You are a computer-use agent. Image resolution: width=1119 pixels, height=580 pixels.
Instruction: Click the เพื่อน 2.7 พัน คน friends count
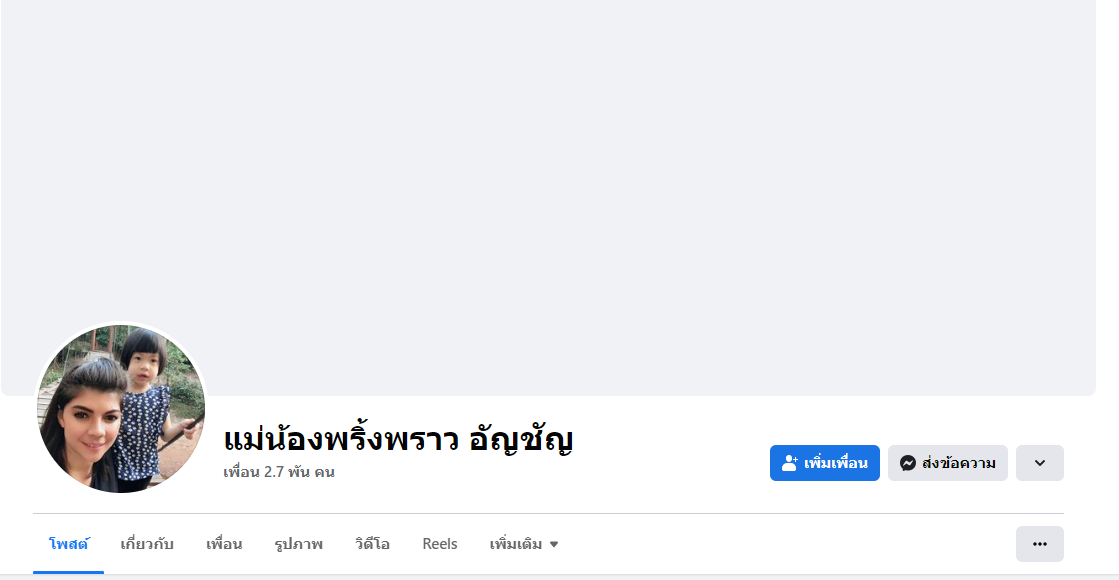pos(279,472)
